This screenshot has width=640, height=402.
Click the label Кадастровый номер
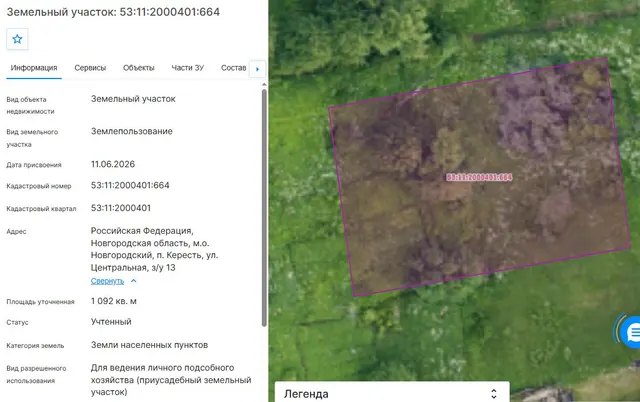click(39, 186)
